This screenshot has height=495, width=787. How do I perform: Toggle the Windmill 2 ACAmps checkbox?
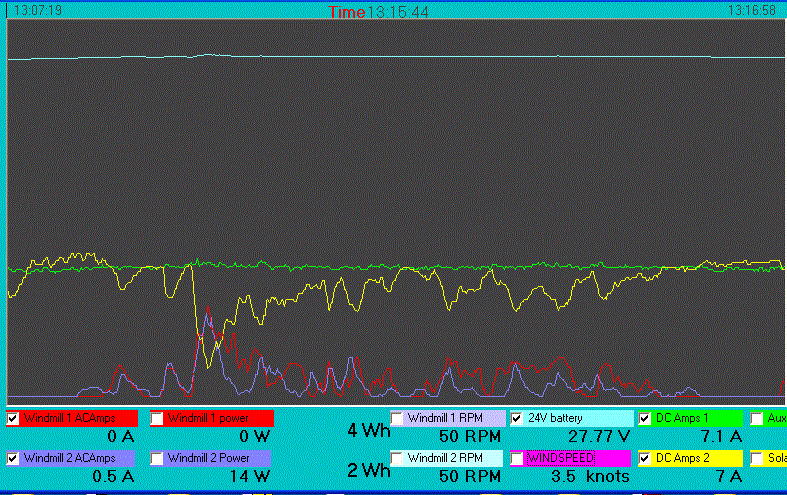[x=13, y=458]
